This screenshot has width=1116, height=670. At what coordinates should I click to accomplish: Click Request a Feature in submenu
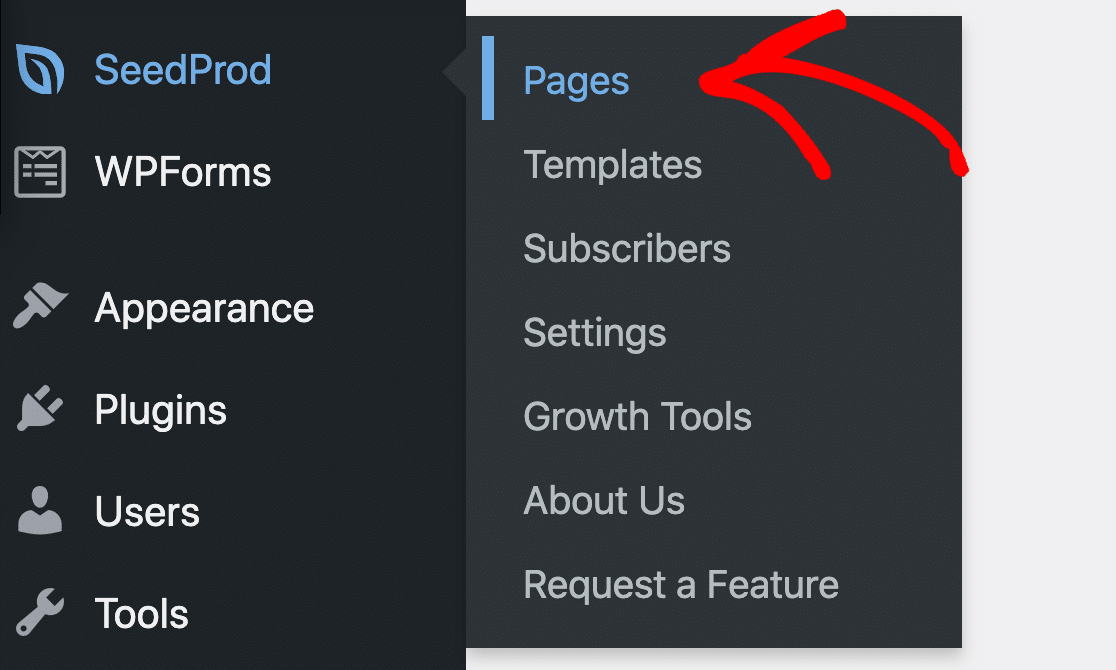tap(681, 585)
